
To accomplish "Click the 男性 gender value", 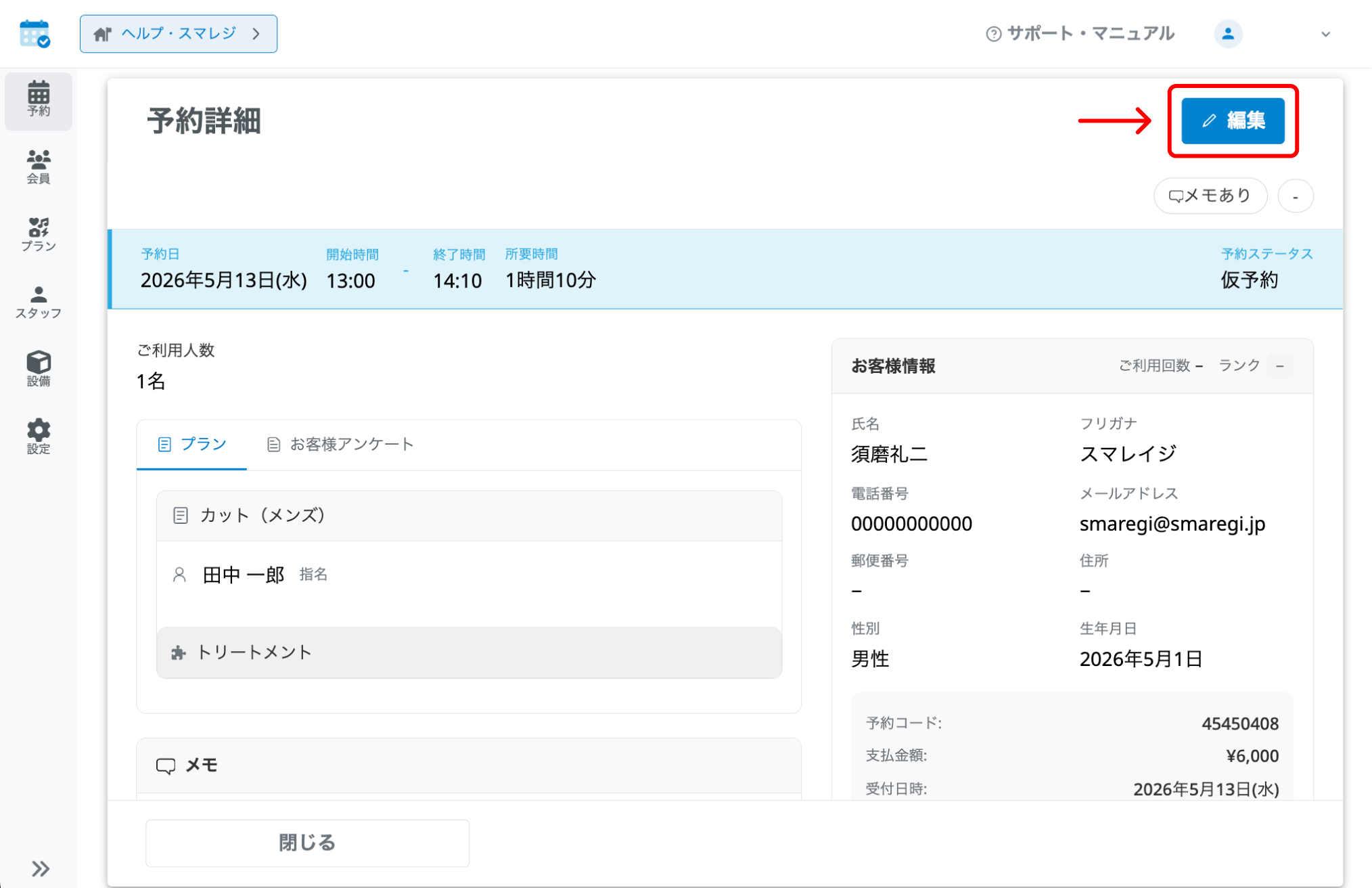I will pyautogui.click(x=870, y=659).
